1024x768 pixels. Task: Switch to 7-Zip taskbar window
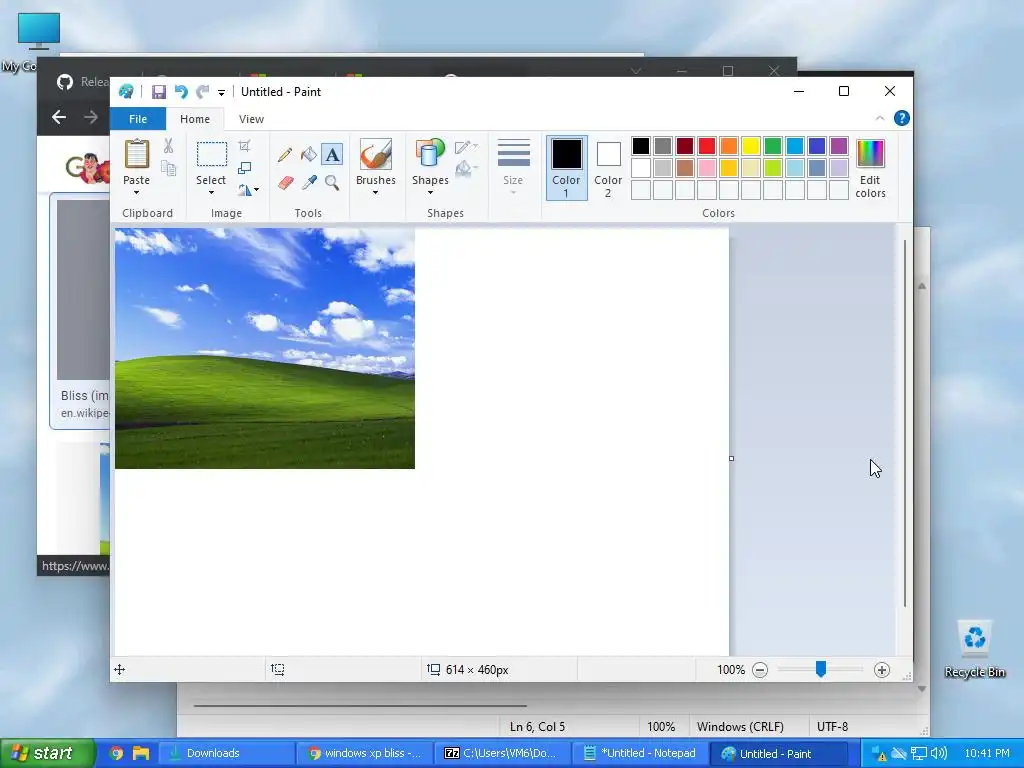coord(501,753)
